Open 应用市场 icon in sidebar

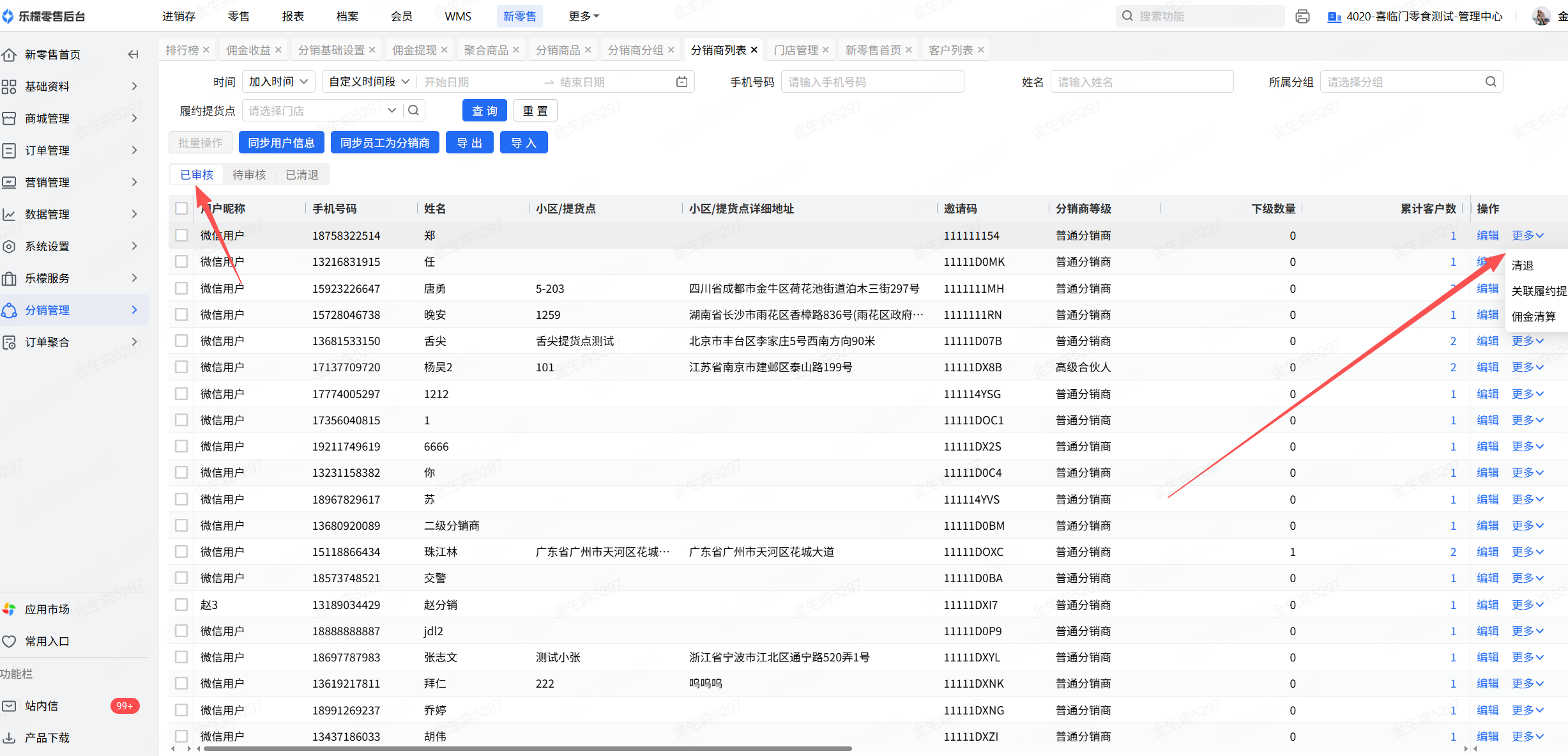[x=10, y=609]
